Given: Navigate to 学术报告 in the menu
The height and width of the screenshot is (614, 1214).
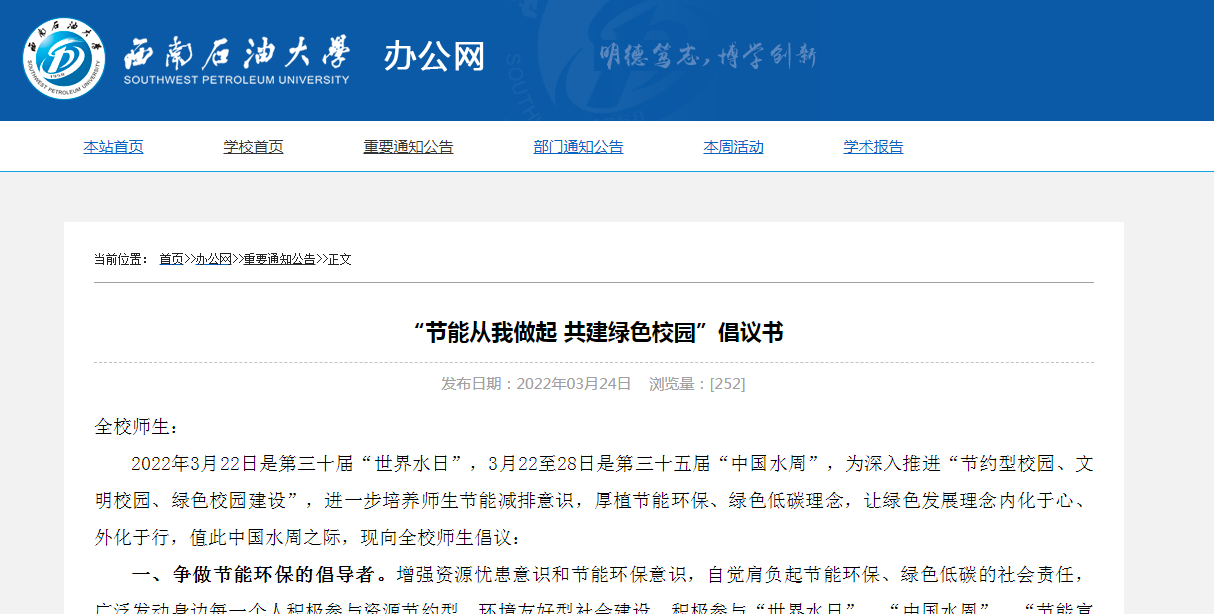Looking at the screenshot, I should 873,147.
